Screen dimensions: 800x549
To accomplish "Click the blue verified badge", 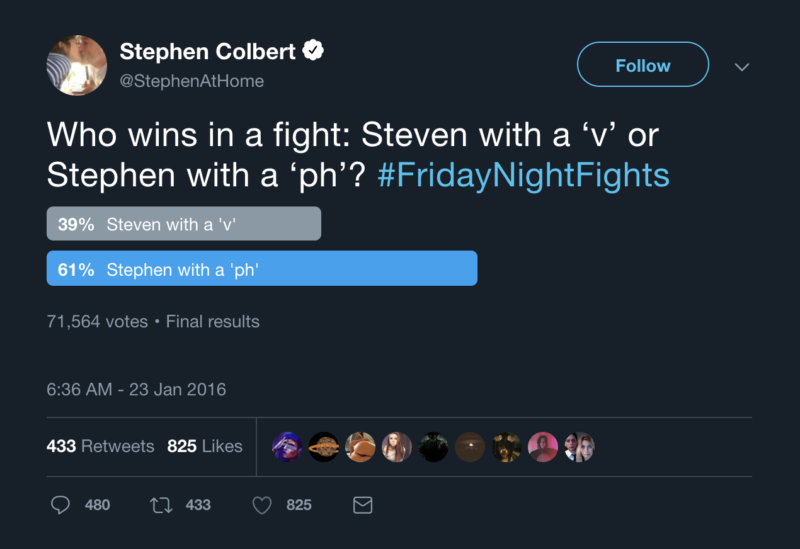I will tap(313, 49).
